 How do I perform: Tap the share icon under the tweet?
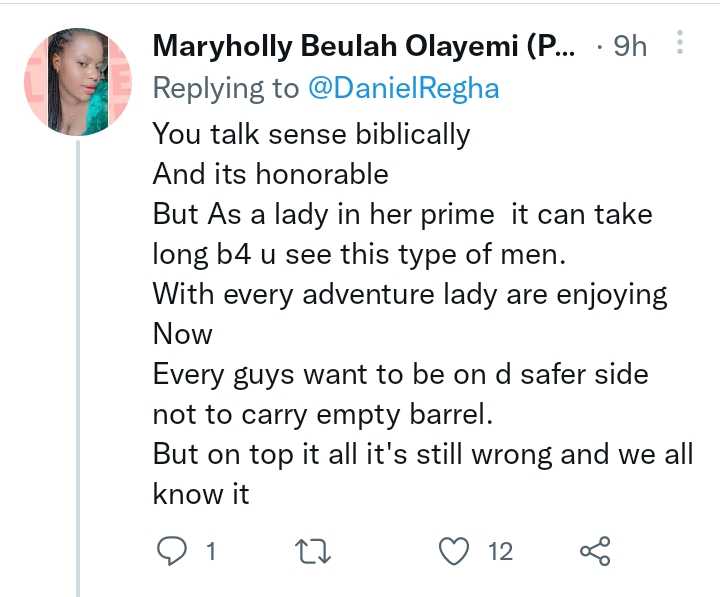pos(595,550)
